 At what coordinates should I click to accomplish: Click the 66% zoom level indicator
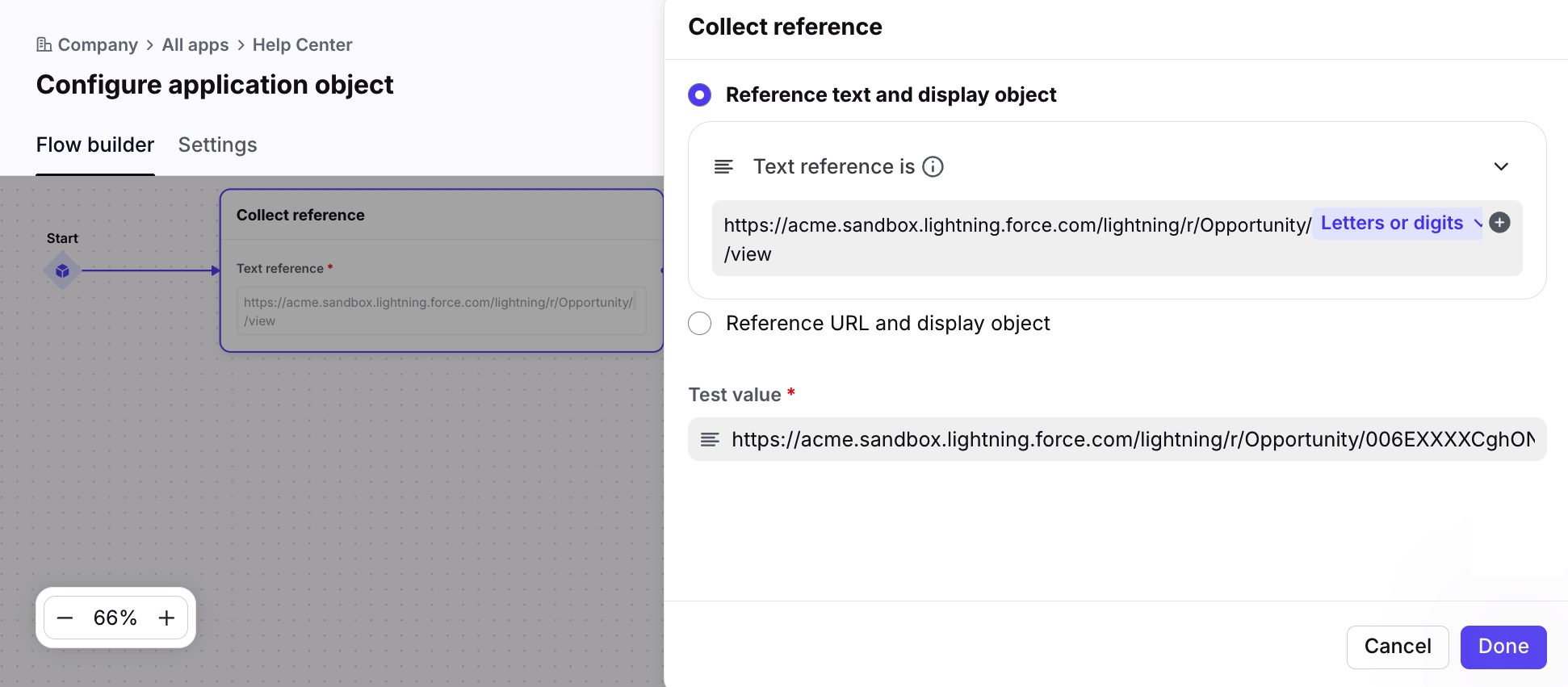tap(115, 618)
